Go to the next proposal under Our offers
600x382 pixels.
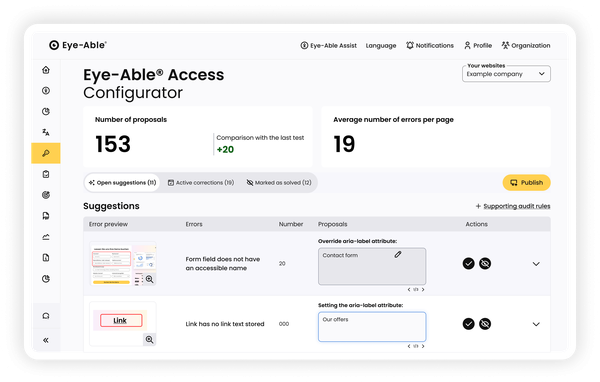pyautogui.click(x=423, y=346)
